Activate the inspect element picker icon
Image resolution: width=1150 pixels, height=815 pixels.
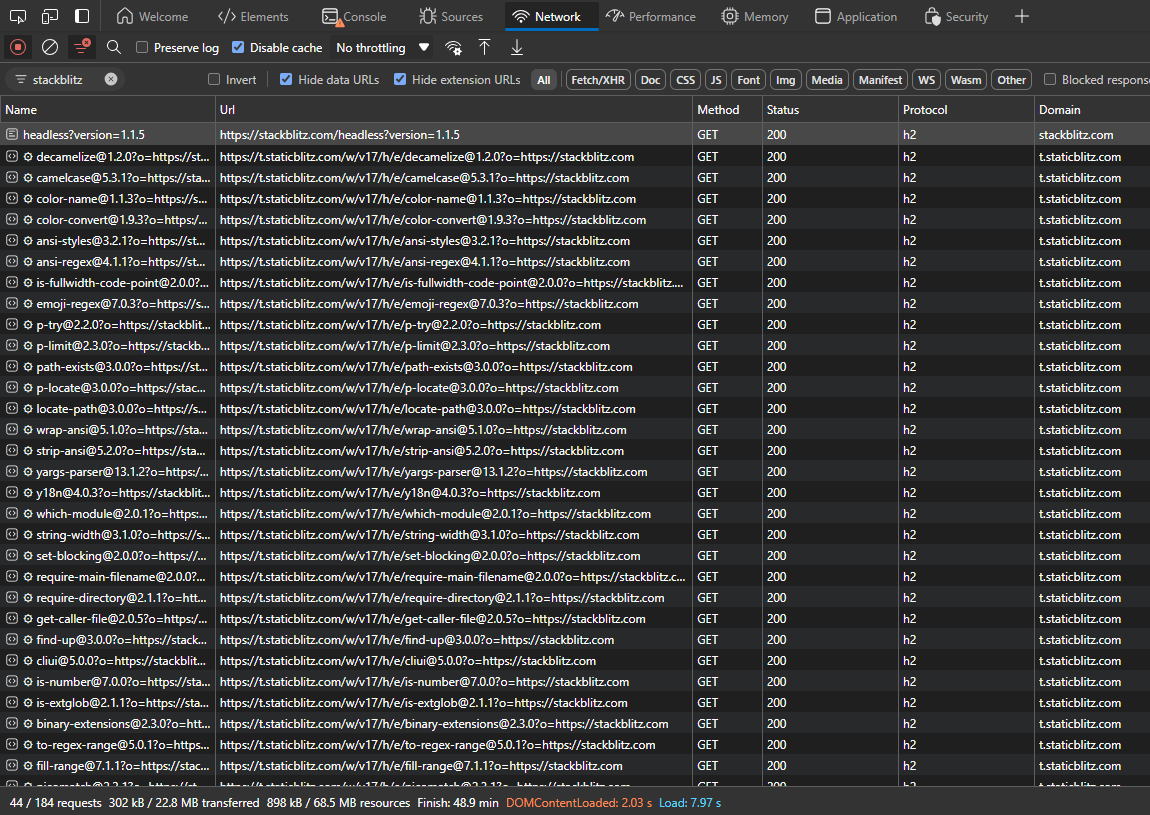(18, 16)
